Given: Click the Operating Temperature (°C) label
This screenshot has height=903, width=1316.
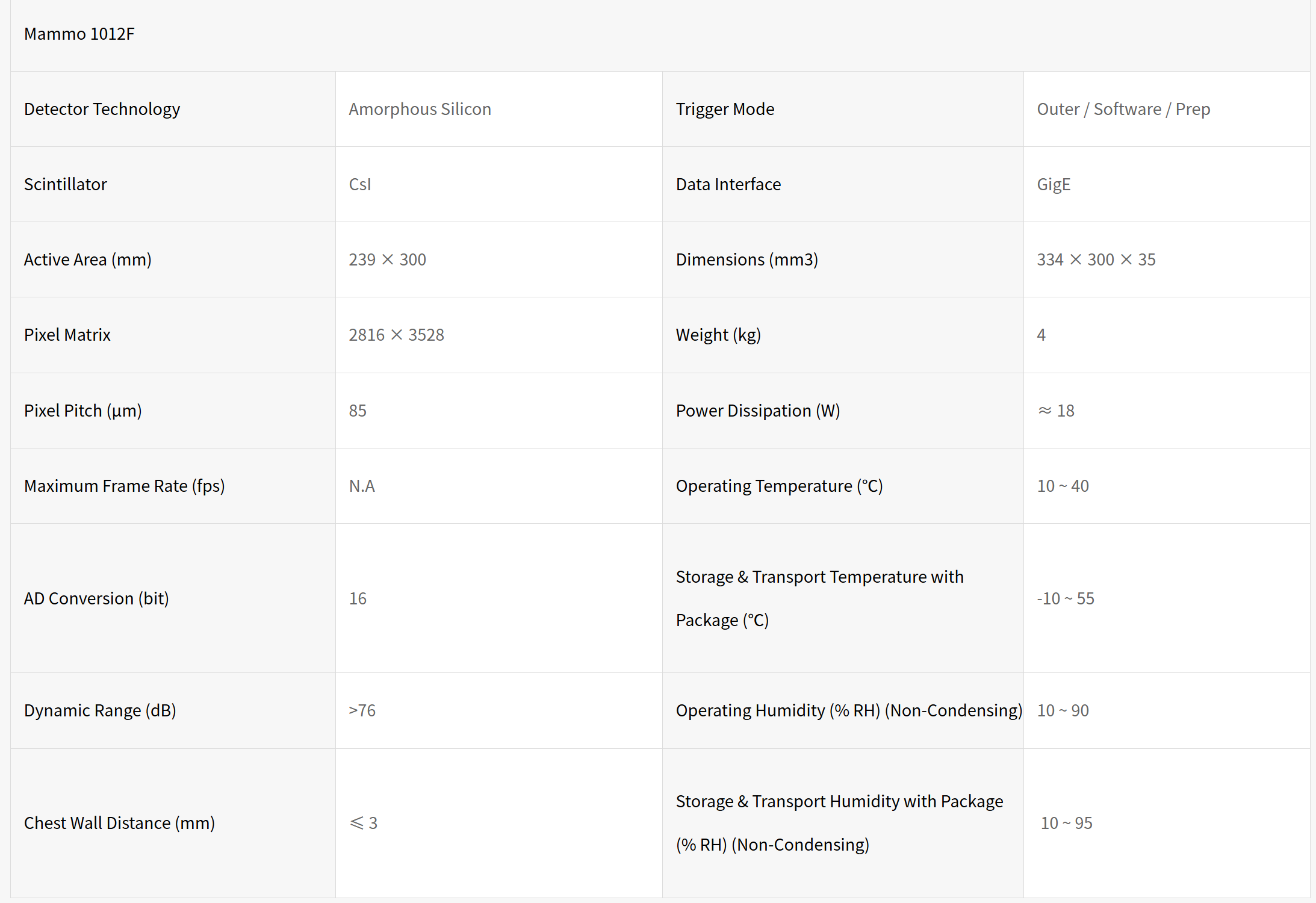Looking at the screenshot, I should pos(779,486).
